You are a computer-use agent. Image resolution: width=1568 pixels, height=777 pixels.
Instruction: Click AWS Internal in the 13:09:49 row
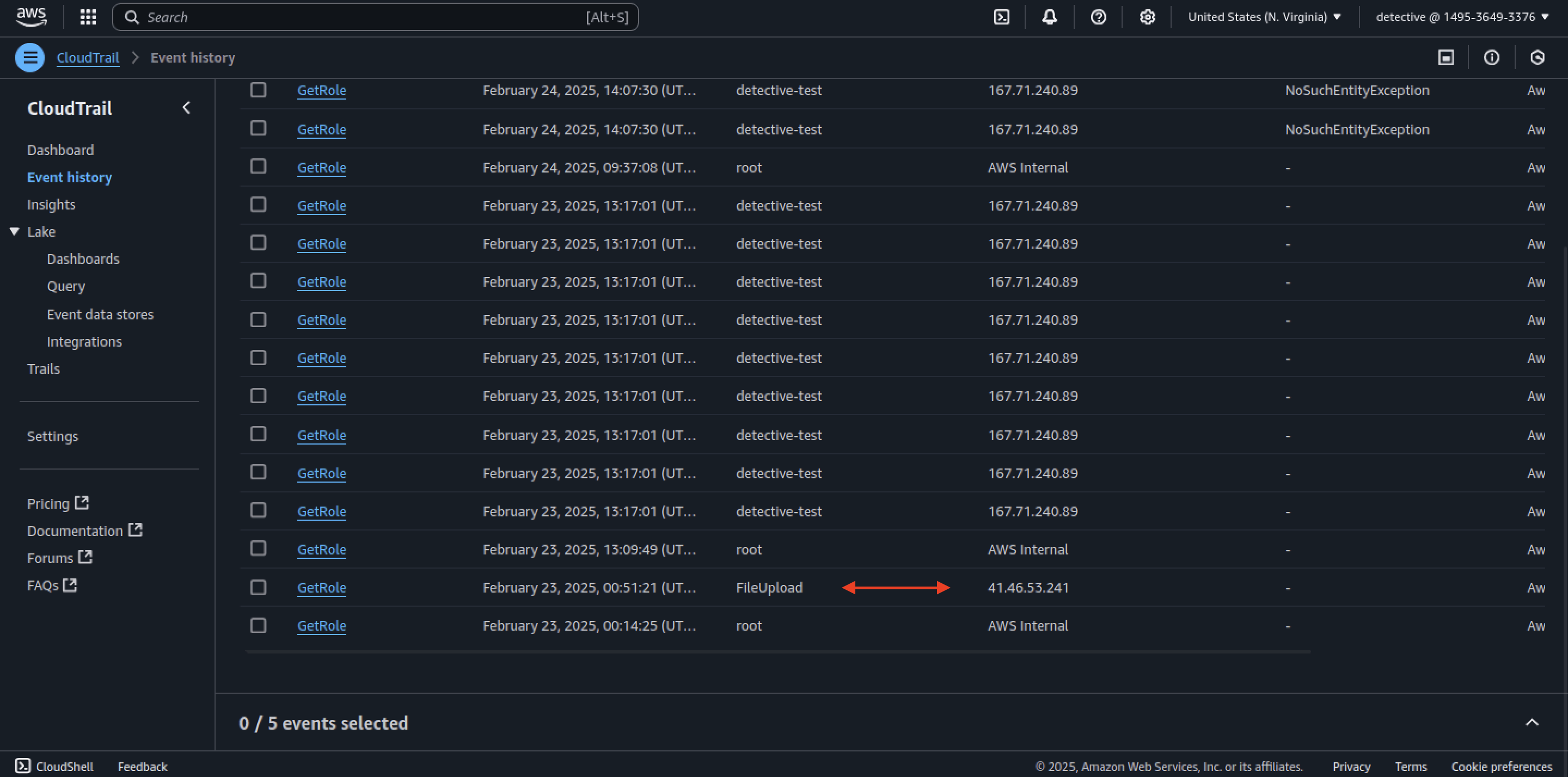click(x=1027, y=550)
